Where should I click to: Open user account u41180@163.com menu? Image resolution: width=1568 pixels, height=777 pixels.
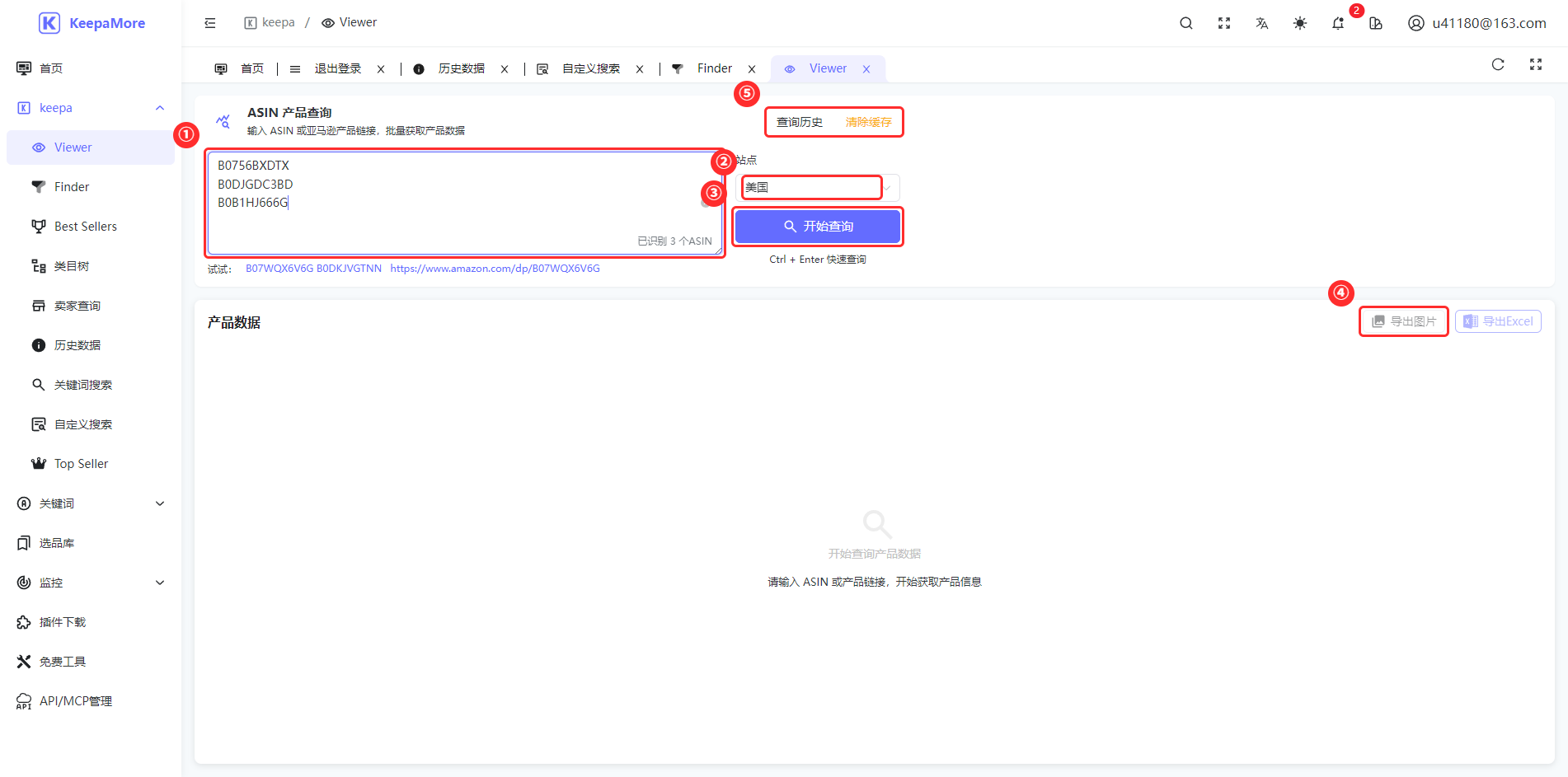tap(1476, 23)
